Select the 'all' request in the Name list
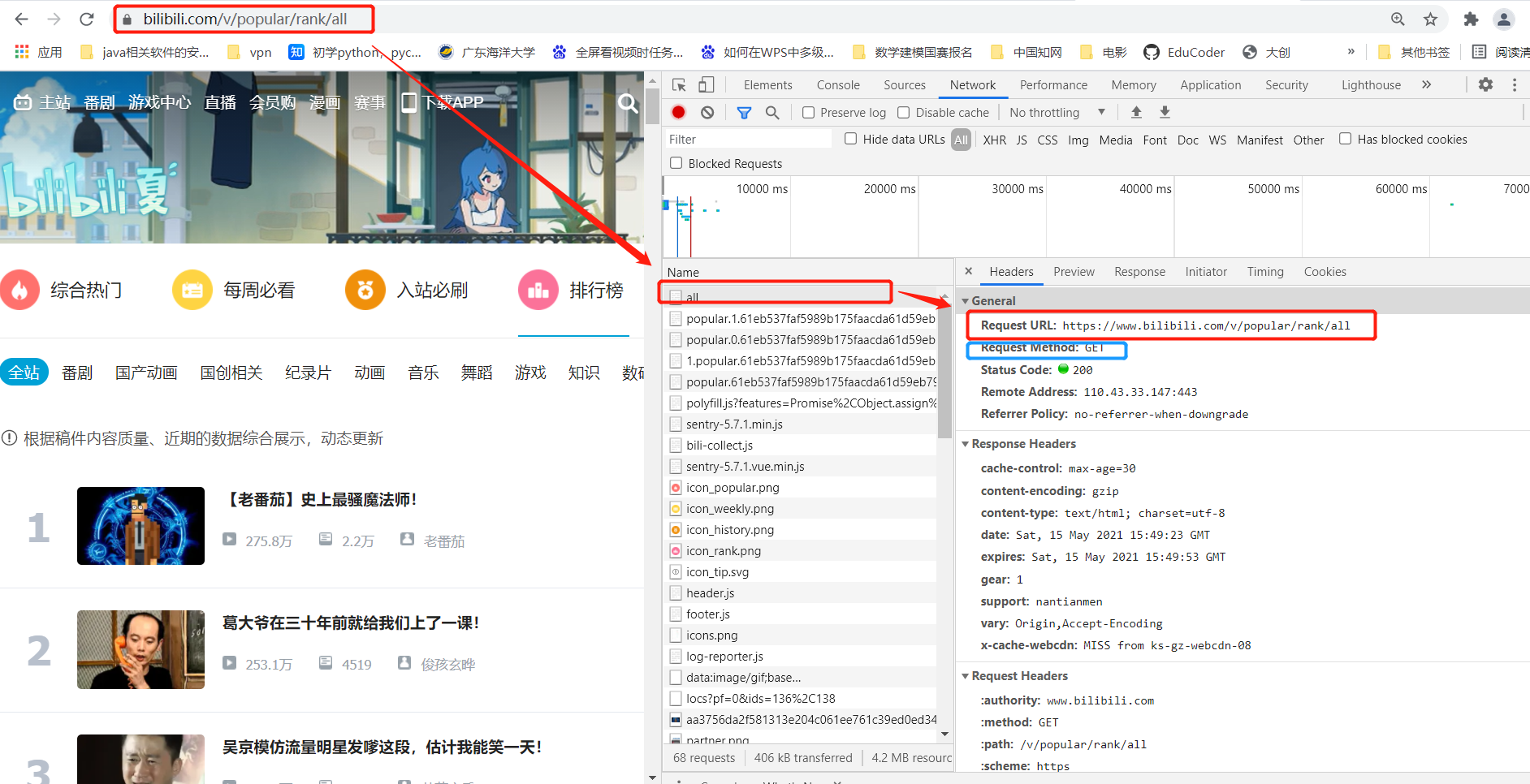The height and width of the screenshot is (784, 1530). pos(798,297)
